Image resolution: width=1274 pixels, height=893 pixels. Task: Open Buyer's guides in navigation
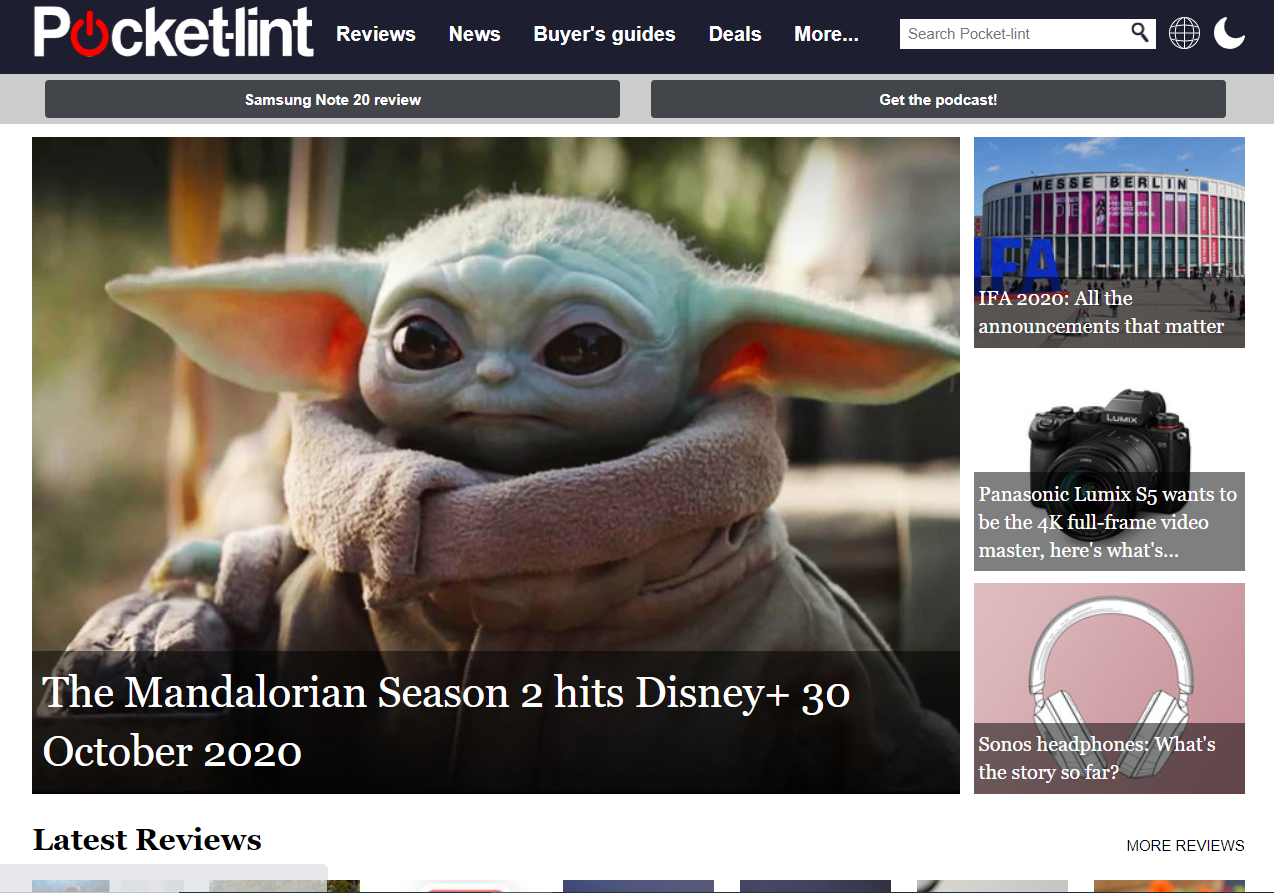(605, 34)
